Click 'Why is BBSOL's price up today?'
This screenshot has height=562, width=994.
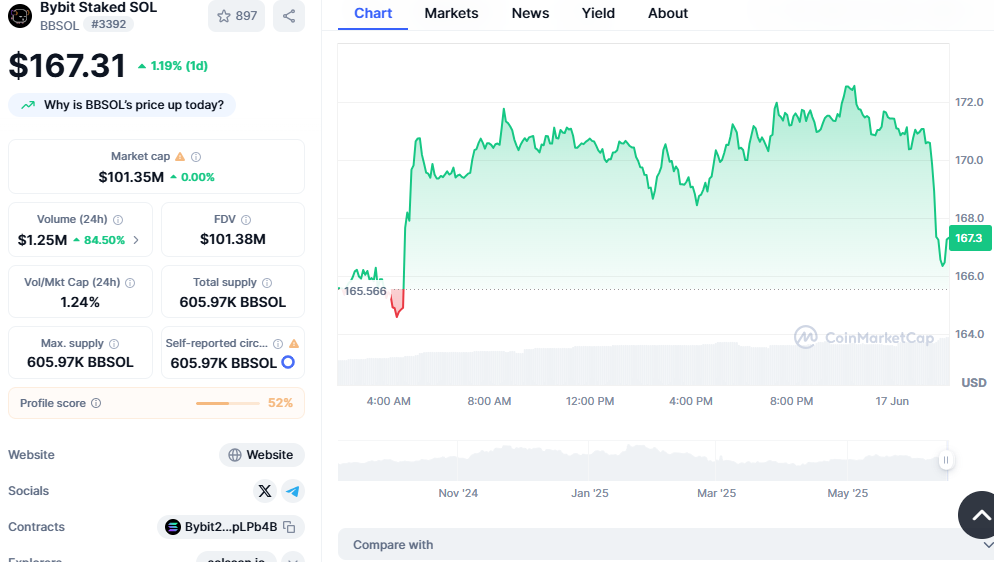[122, 105]
